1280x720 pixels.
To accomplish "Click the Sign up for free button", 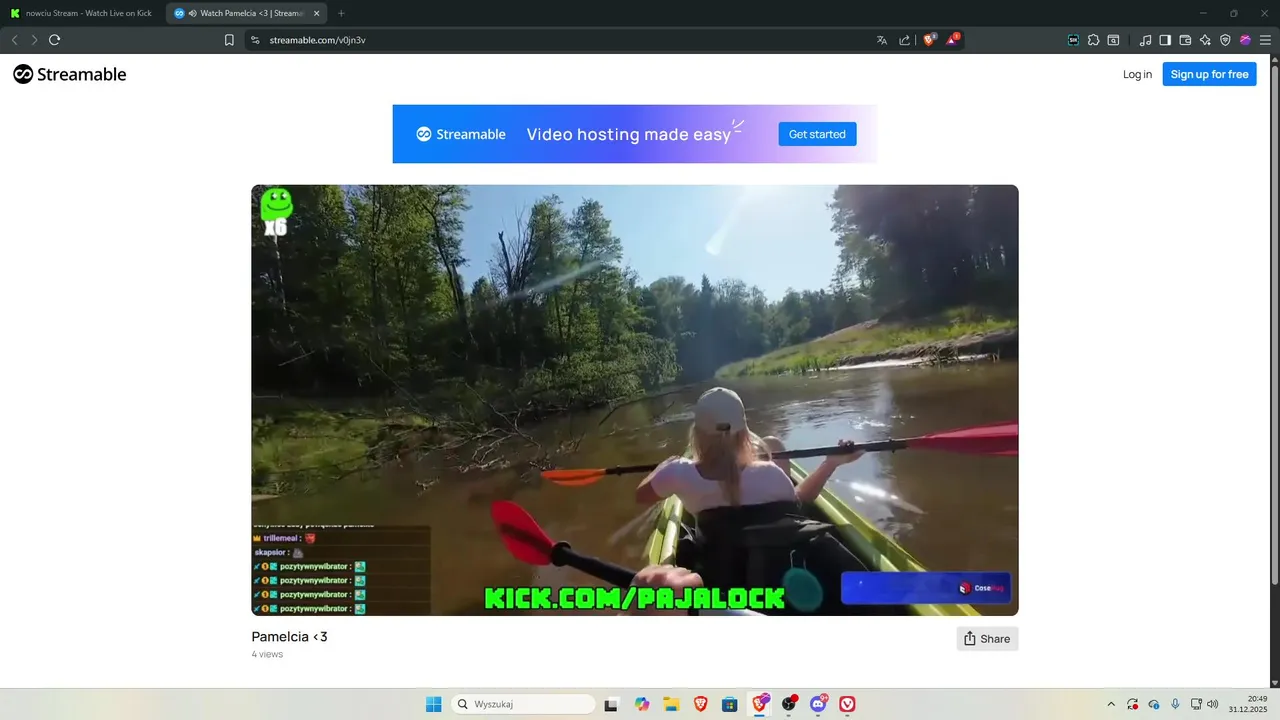I will click(x=1209, y=74).
